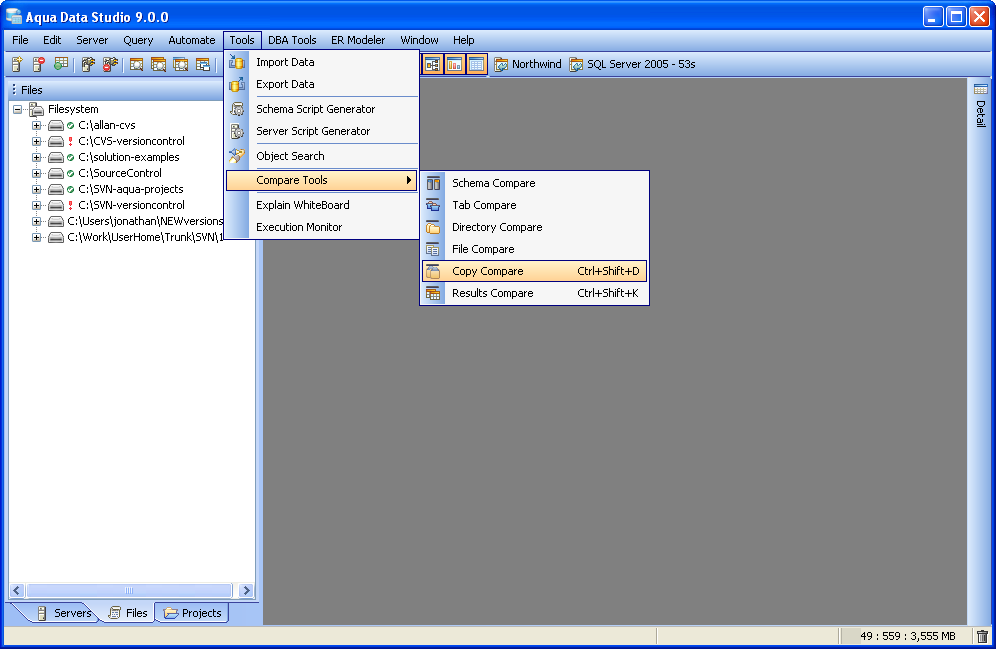Open the Server menu
This screenshot has width=996, height=649.
point(92,40)
